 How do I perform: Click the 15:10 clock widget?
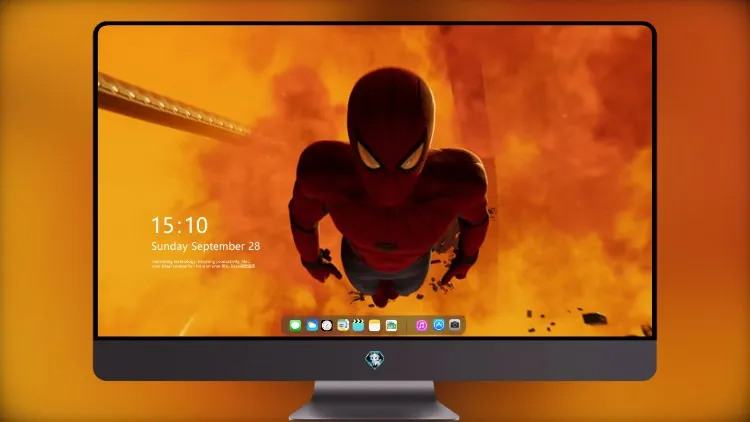pyautogui.click(x=180, y=225)
